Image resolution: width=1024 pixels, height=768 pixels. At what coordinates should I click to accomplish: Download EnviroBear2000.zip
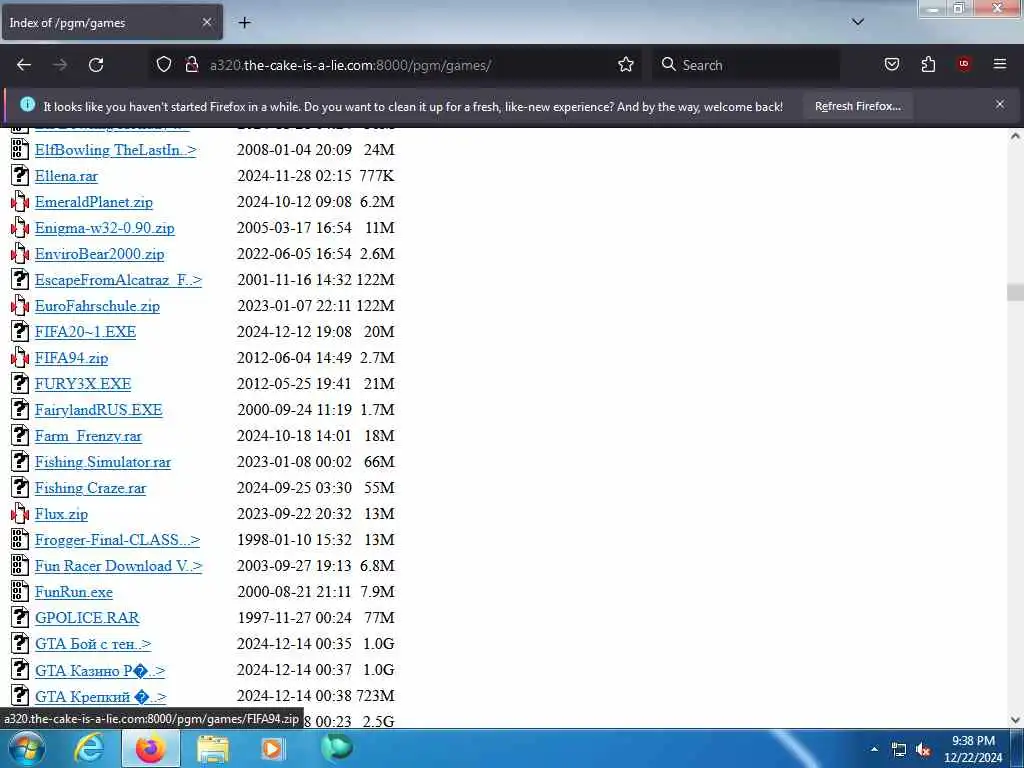(x=99, y=254)
